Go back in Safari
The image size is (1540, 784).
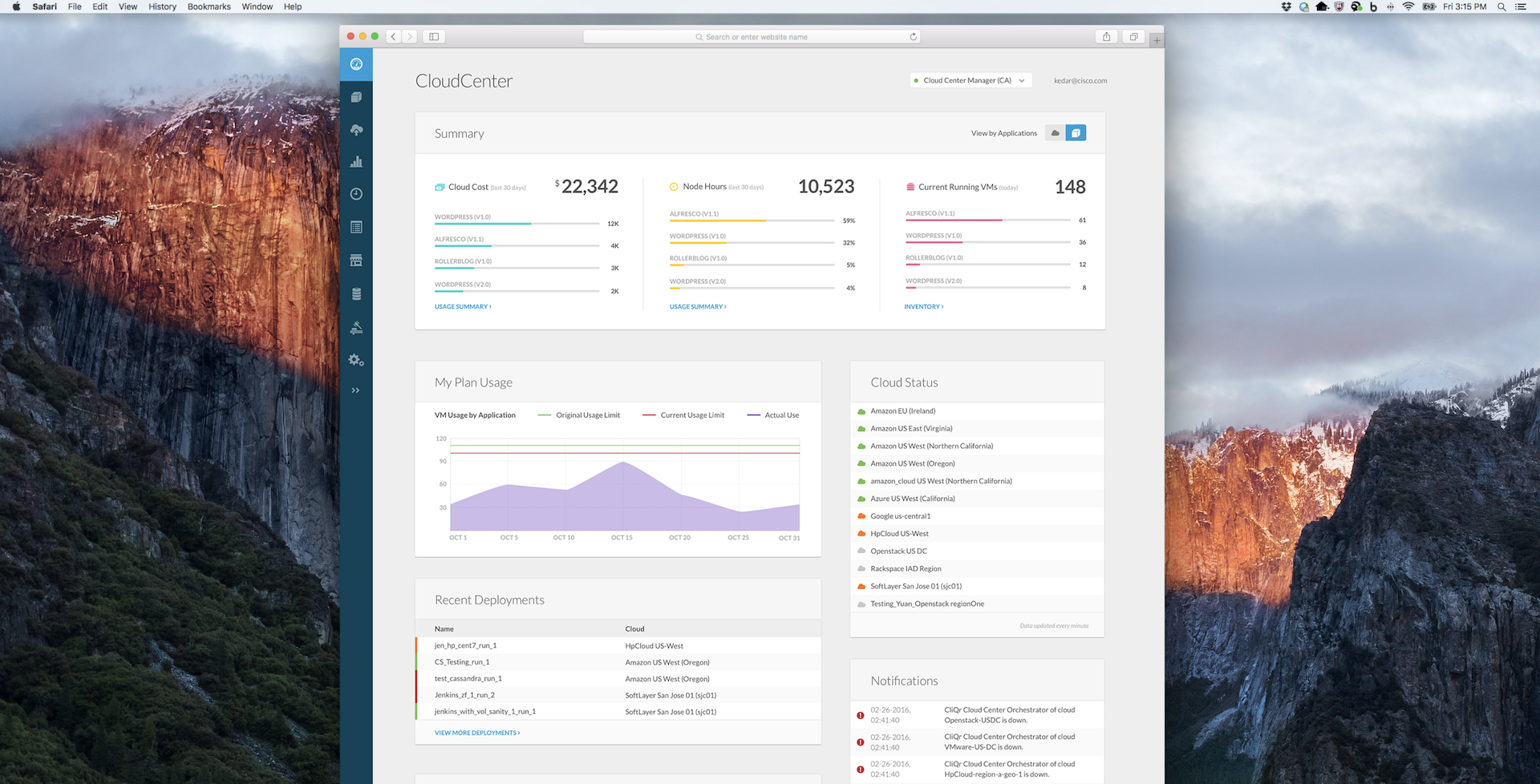(393, 37)
